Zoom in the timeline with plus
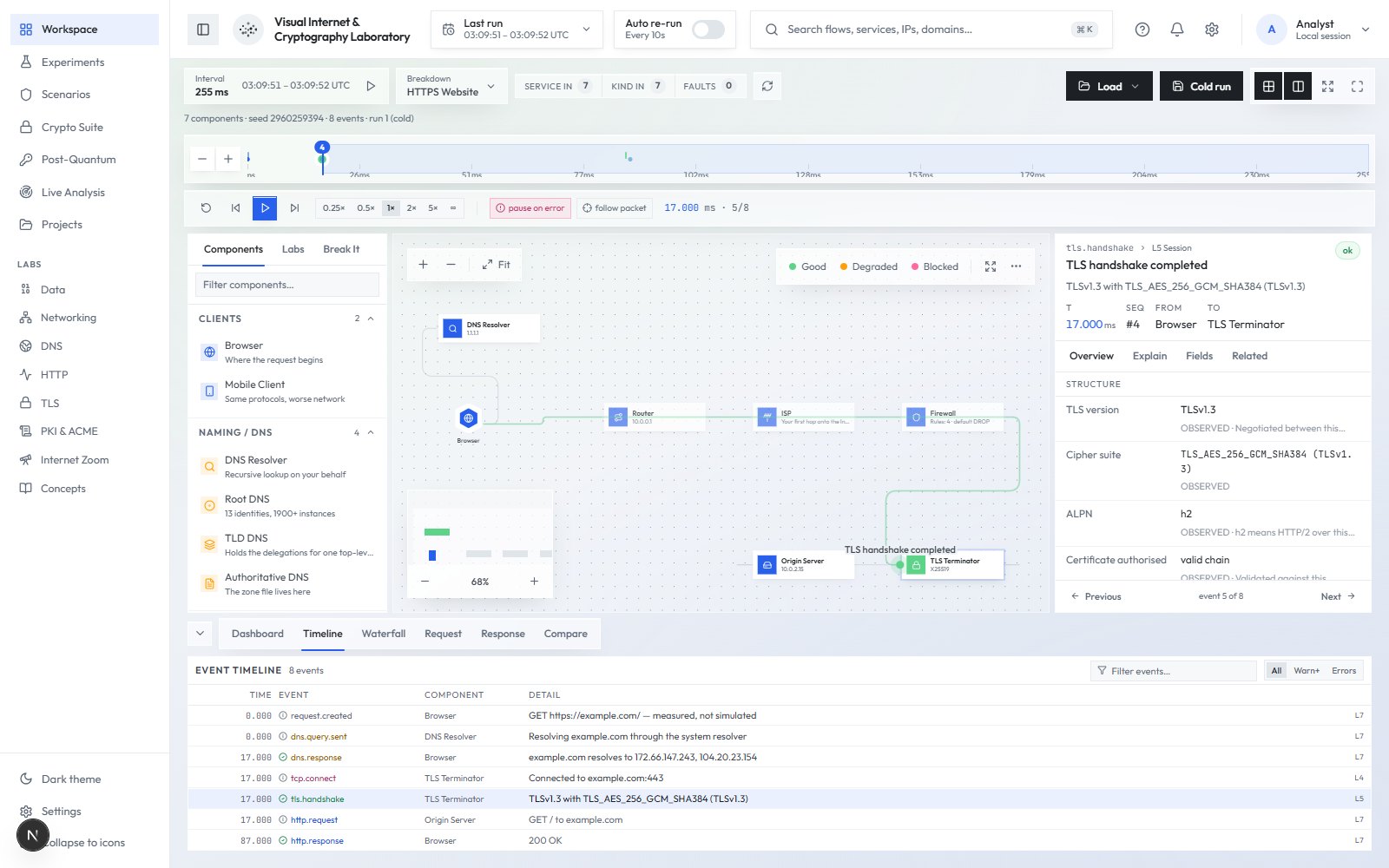The width and height of the screenshot is (1389, 868). pos(228,159)
